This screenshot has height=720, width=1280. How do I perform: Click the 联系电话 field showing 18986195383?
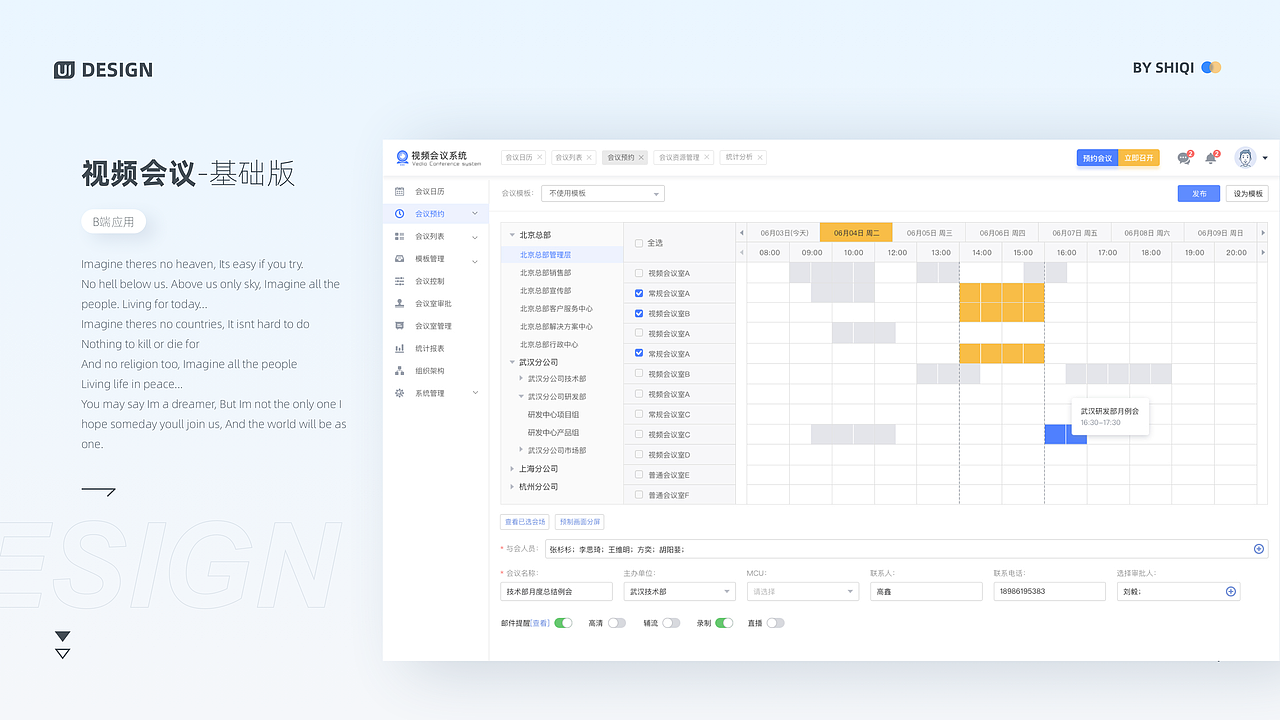coord(1049,591)
